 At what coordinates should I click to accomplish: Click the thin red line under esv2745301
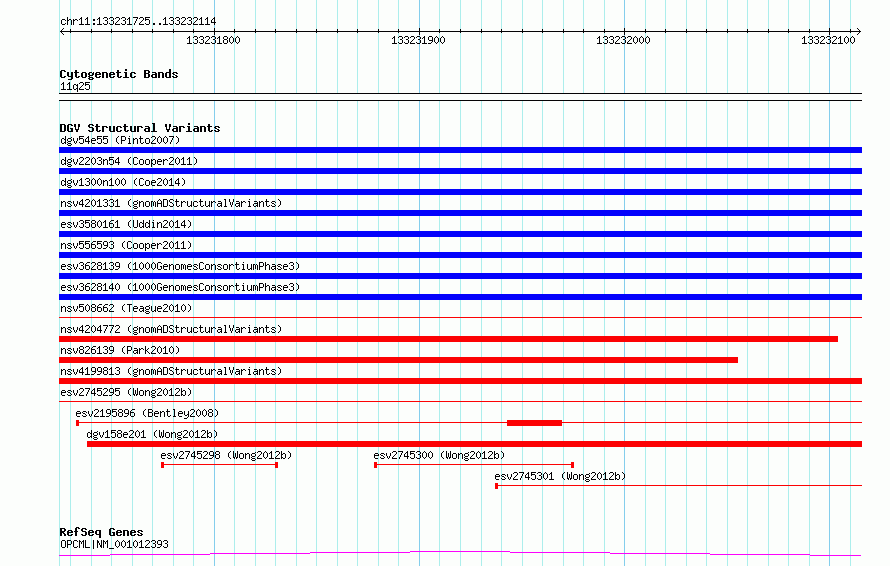coord(679,486)
